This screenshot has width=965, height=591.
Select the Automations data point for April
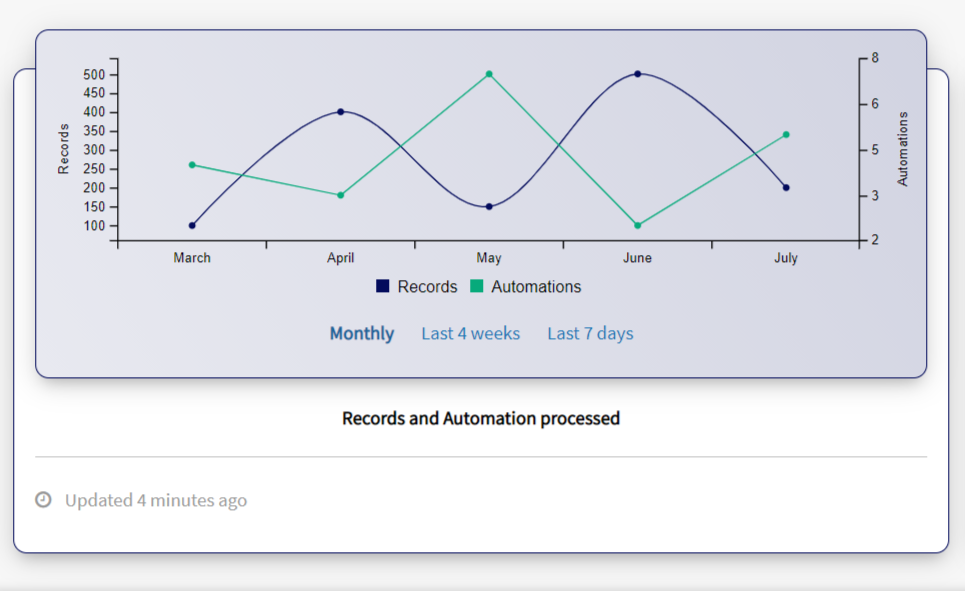341,195
